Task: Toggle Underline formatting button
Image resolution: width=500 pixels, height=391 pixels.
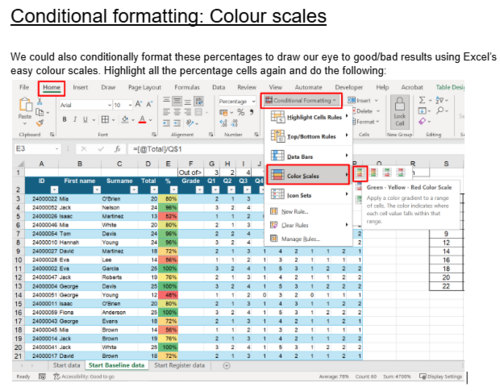Action: (x=85, y=119)
